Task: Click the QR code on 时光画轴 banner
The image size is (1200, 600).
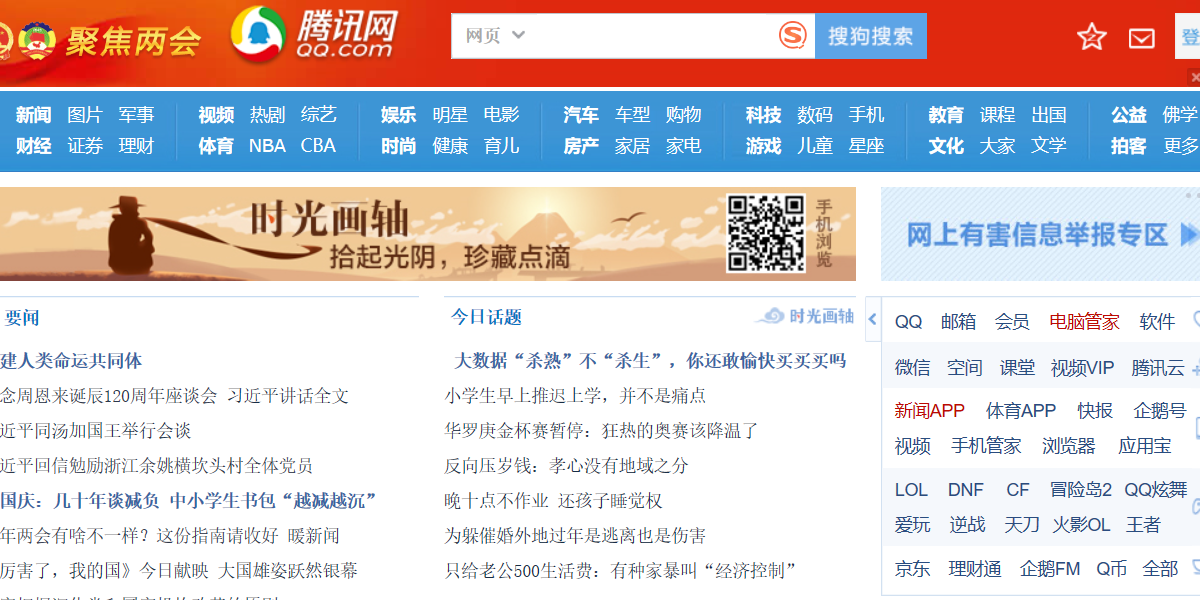Action: pyautogui.click(x=765, y=233)
